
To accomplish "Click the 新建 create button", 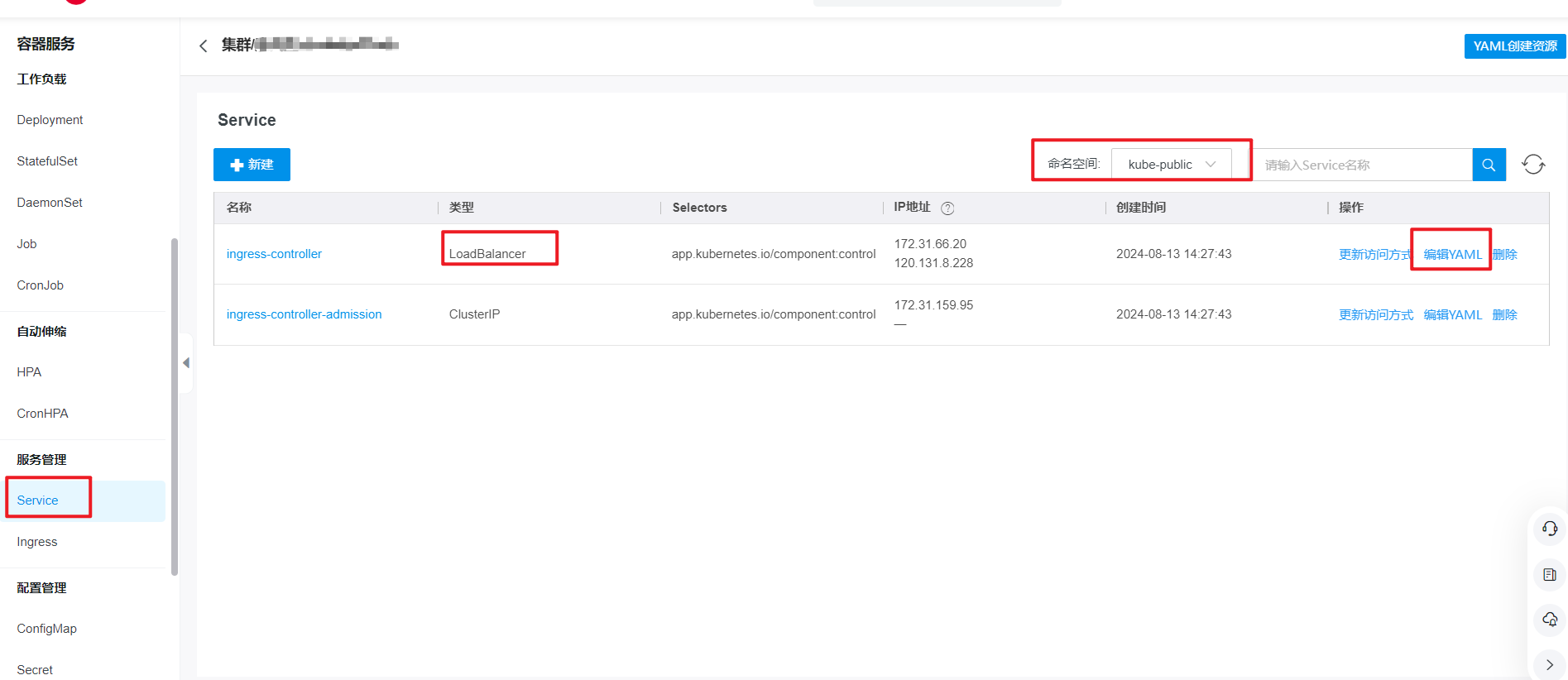I will point(252,165).
